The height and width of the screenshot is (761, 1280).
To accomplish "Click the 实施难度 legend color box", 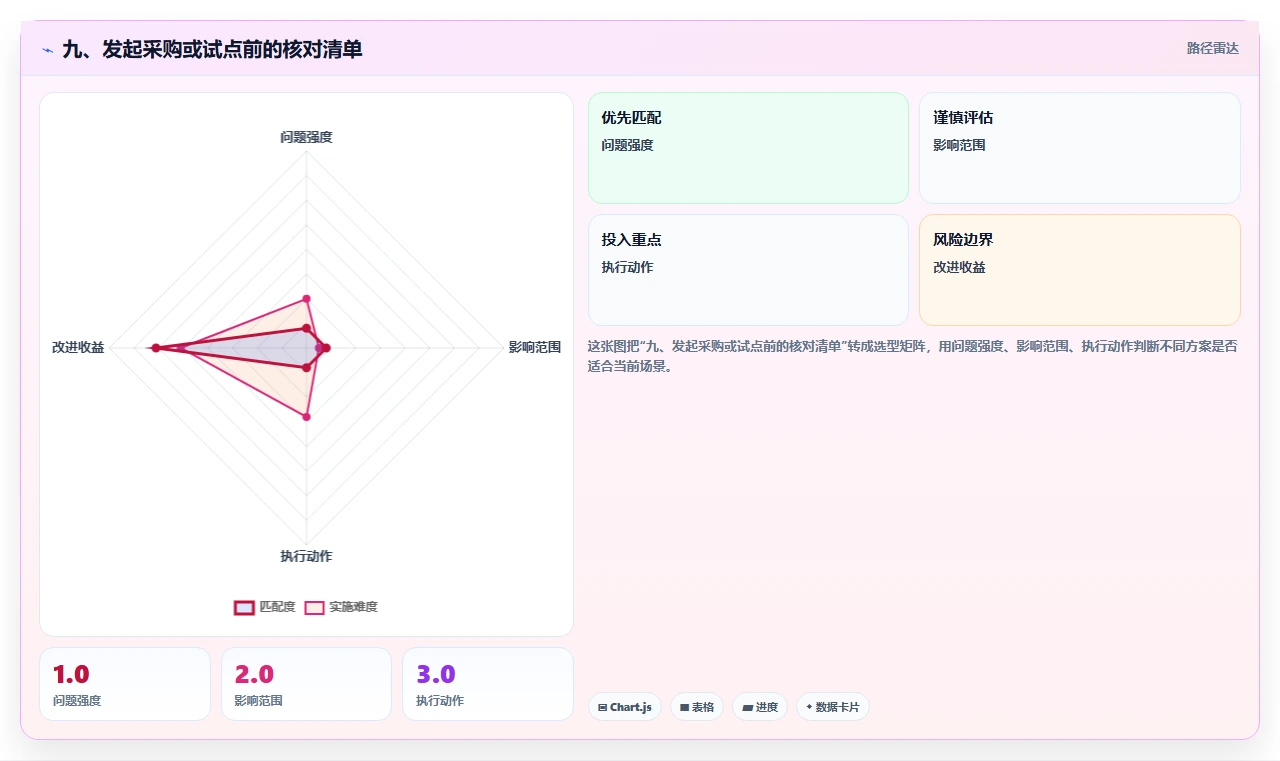I will point(315,607).
